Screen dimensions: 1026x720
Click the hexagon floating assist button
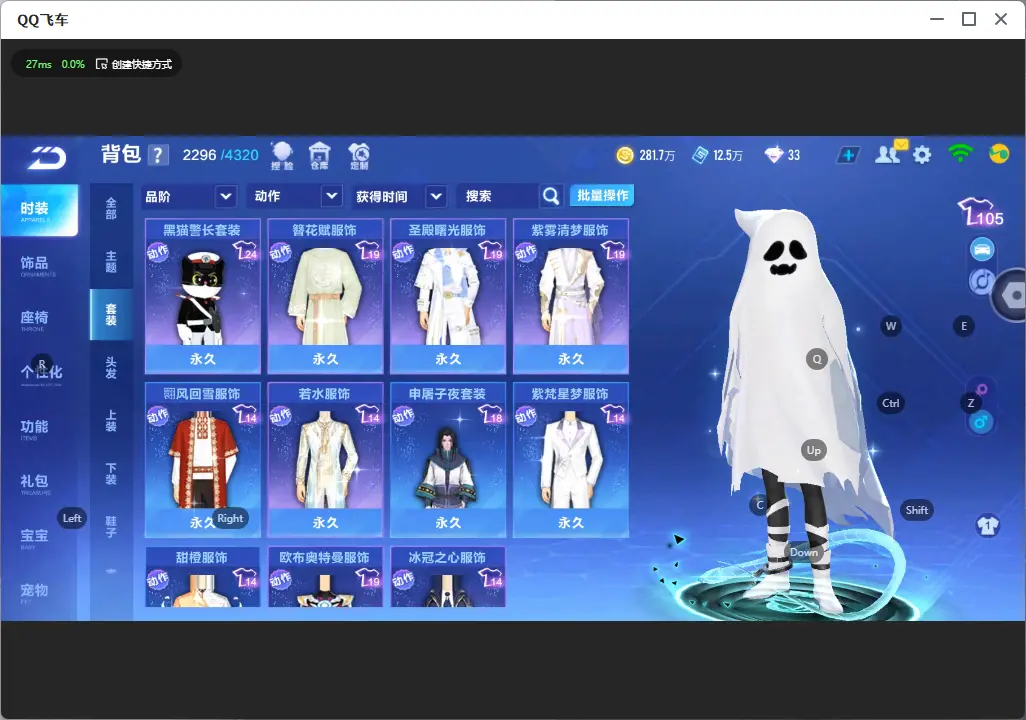click(1012, 295)
